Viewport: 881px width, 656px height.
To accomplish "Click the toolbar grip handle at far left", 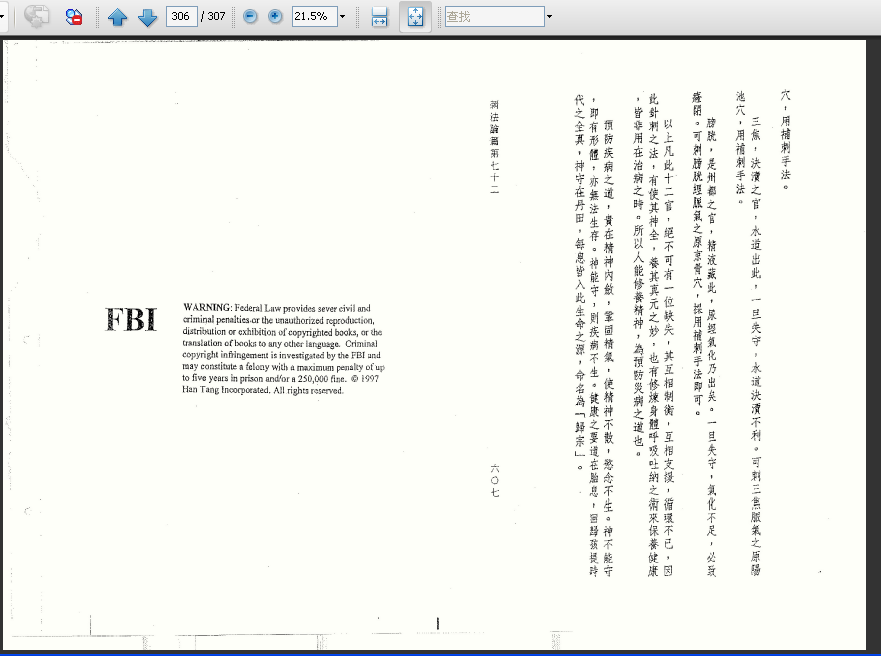I will [x=4, y=17].
